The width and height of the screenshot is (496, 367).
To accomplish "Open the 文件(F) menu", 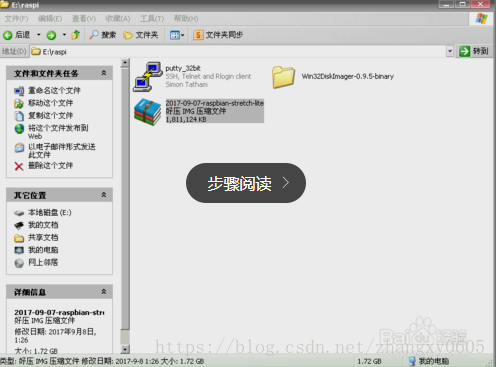I will (x=16, y=19).
